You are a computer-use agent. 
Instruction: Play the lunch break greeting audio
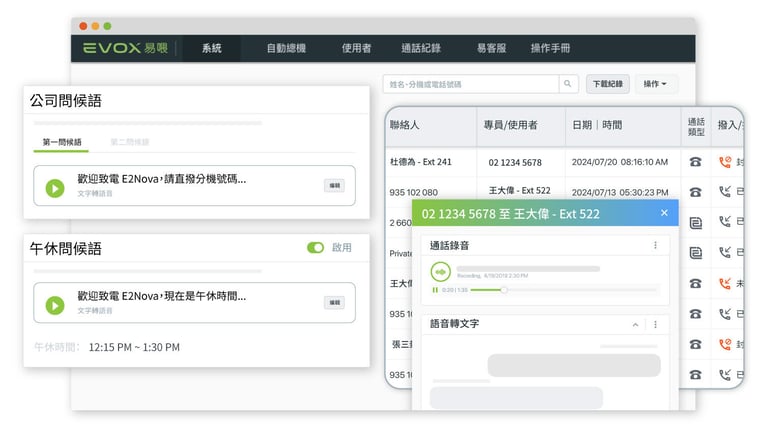[x=55, y=305]
